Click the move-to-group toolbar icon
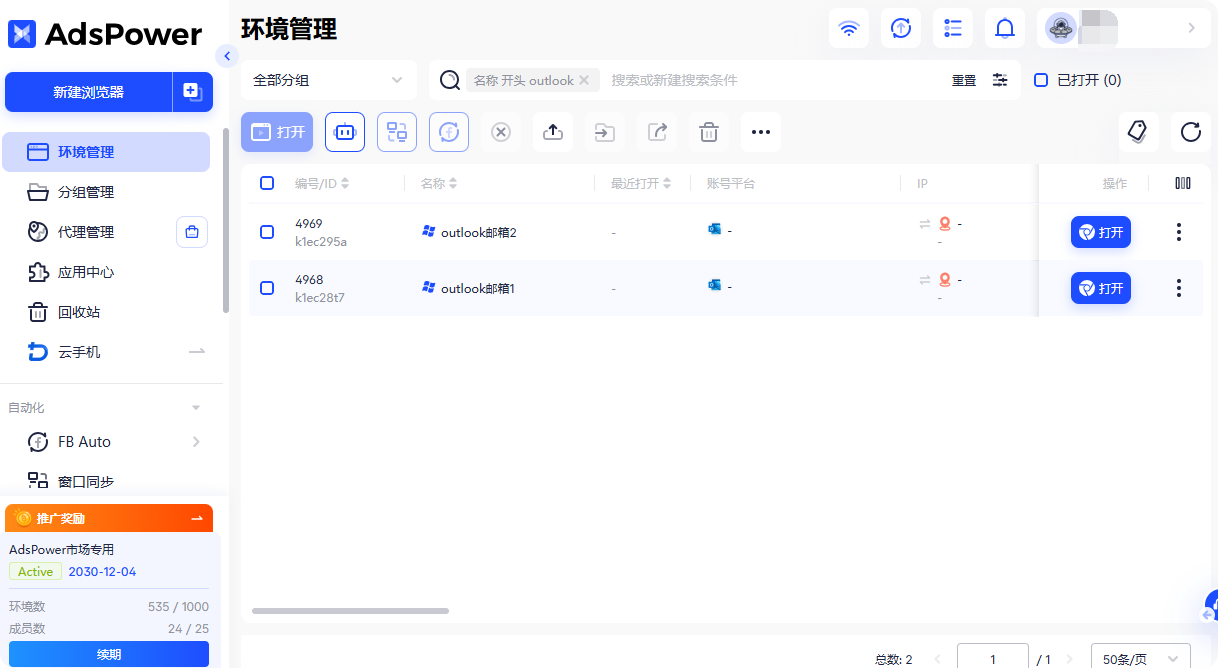The width and height of the screenshot is (1218, 668). (605, 132)
